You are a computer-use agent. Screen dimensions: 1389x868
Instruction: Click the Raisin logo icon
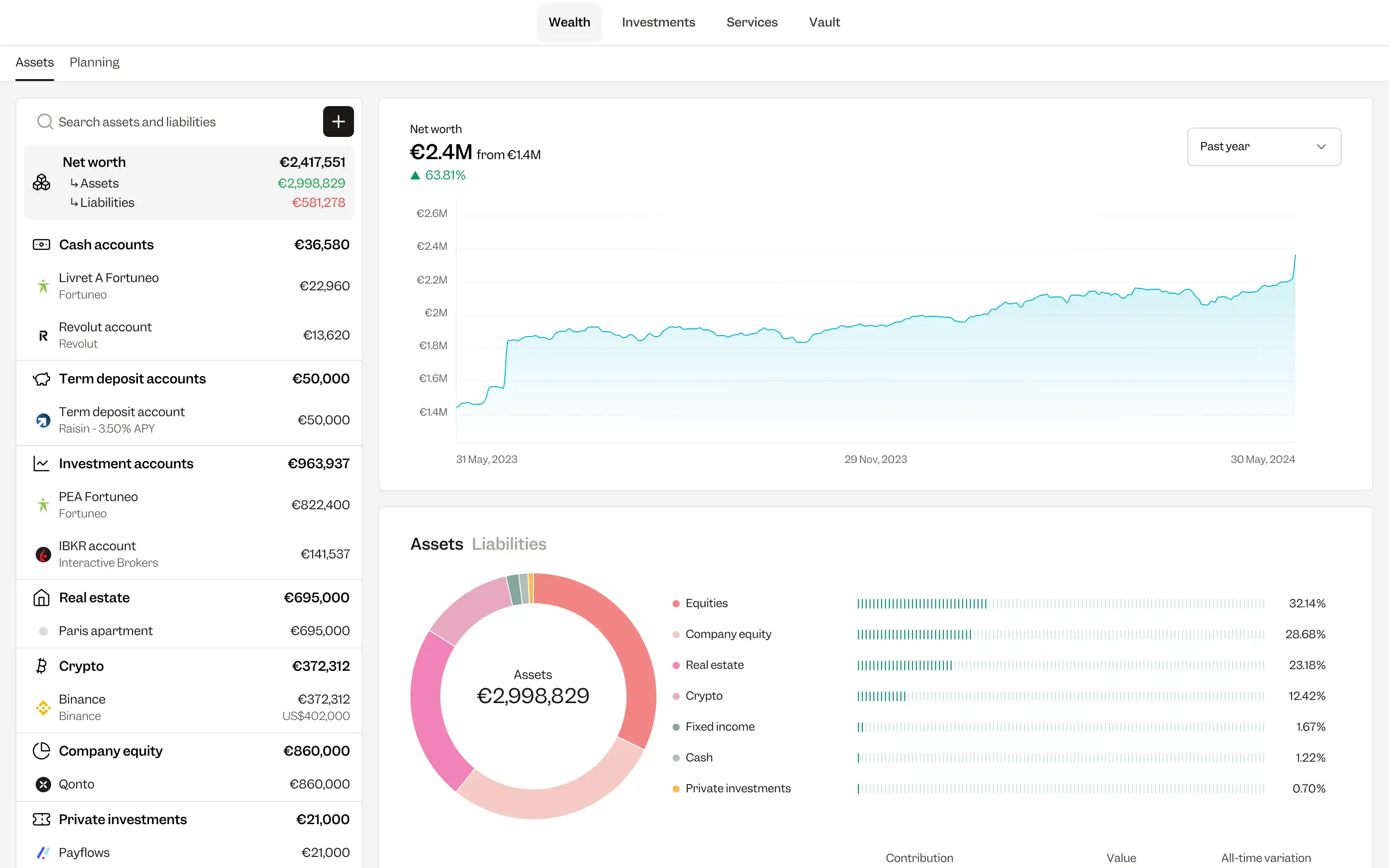43,420
